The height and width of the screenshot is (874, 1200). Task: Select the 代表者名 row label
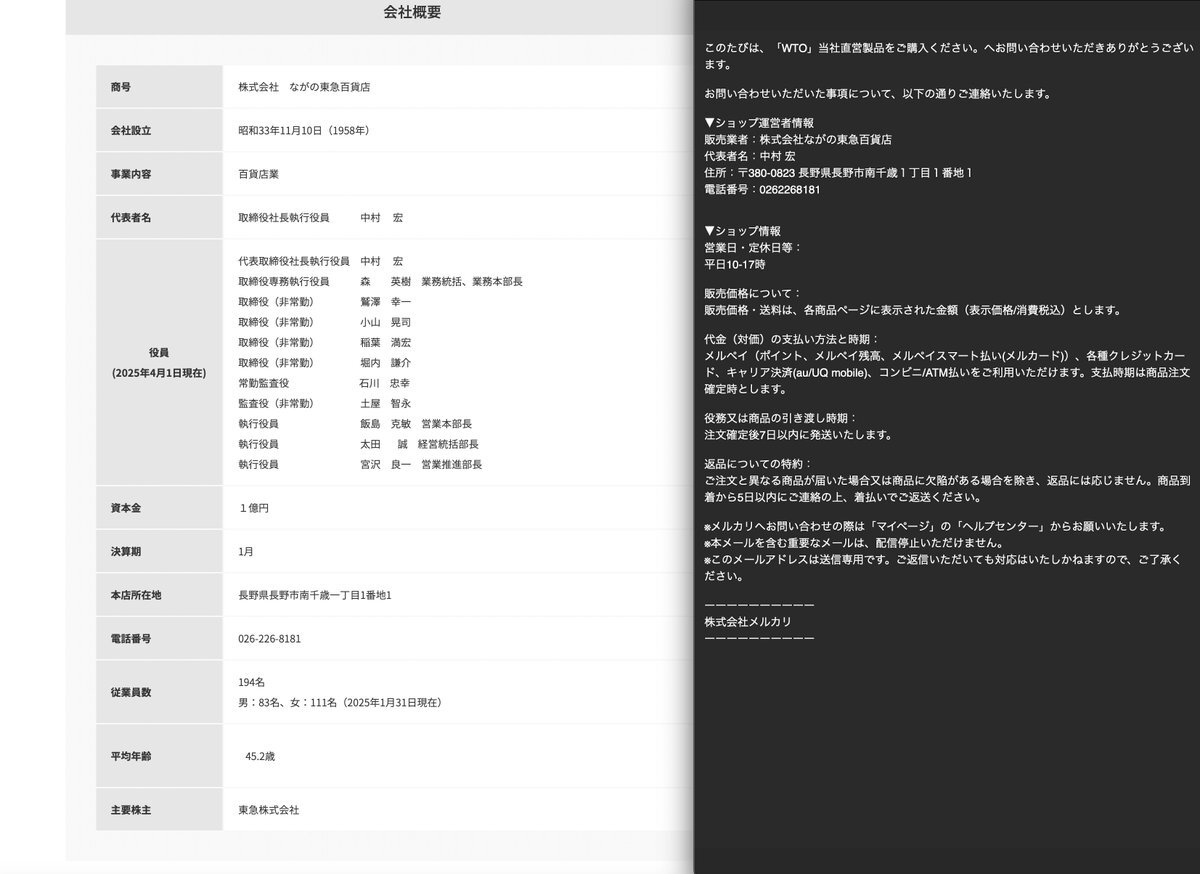pos(131,217)
